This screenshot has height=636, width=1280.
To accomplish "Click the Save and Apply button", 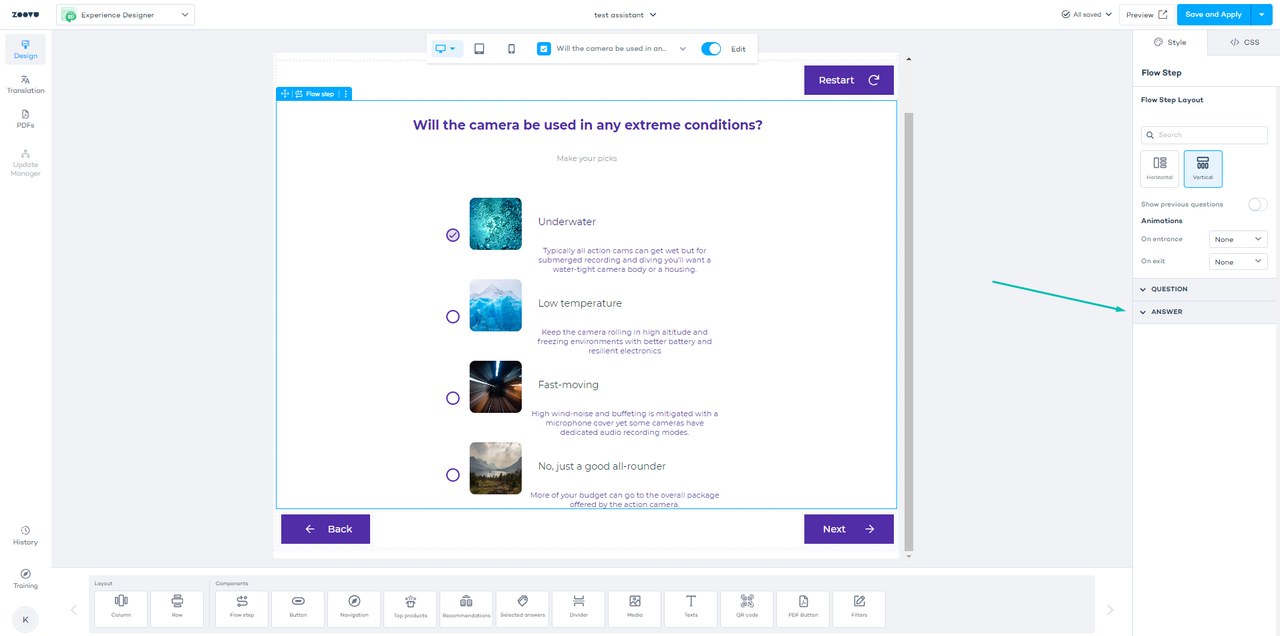I will coord(1213,15).
